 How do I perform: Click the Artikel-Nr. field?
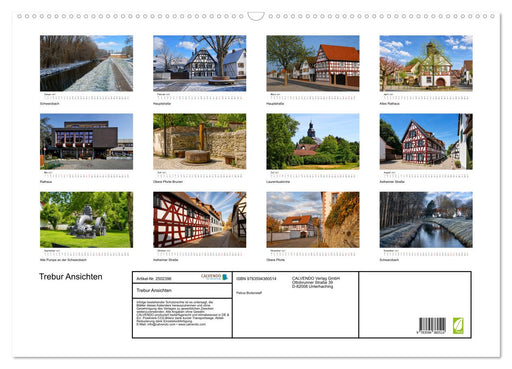click(154, 279)
